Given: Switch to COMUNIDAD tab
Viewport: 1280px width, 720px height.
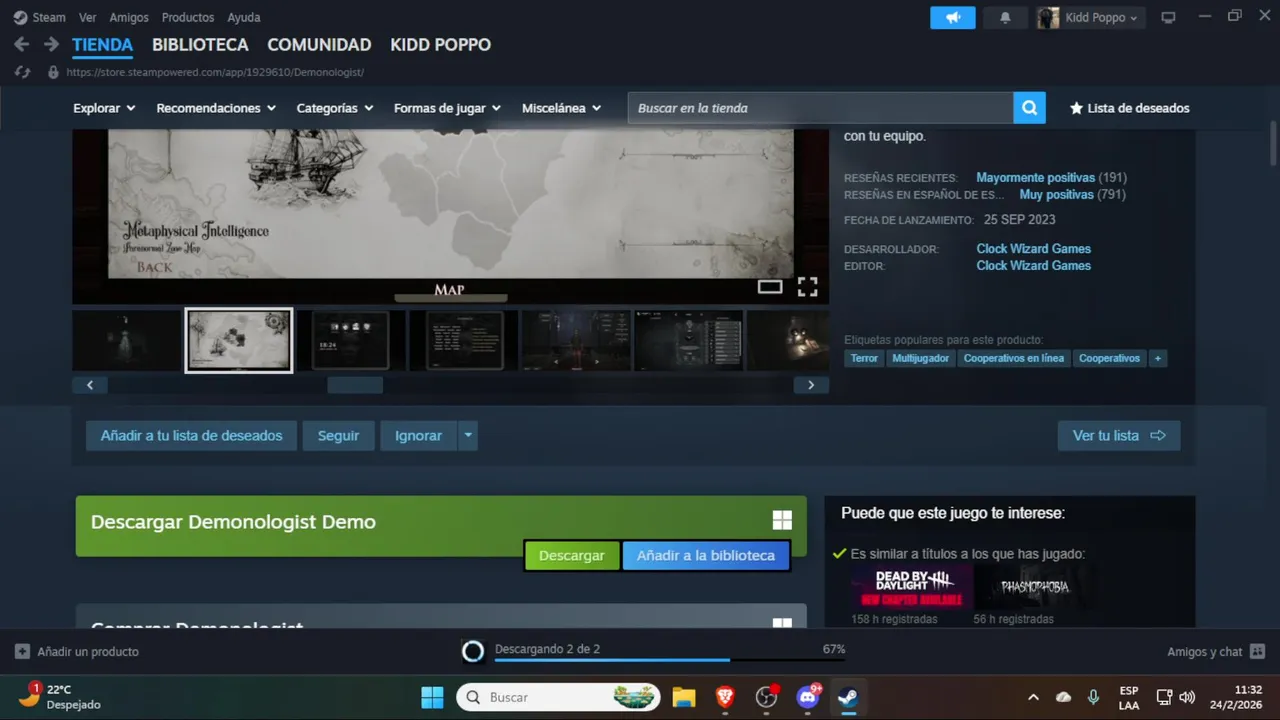Looking at the screenshot, I should 319,45.
